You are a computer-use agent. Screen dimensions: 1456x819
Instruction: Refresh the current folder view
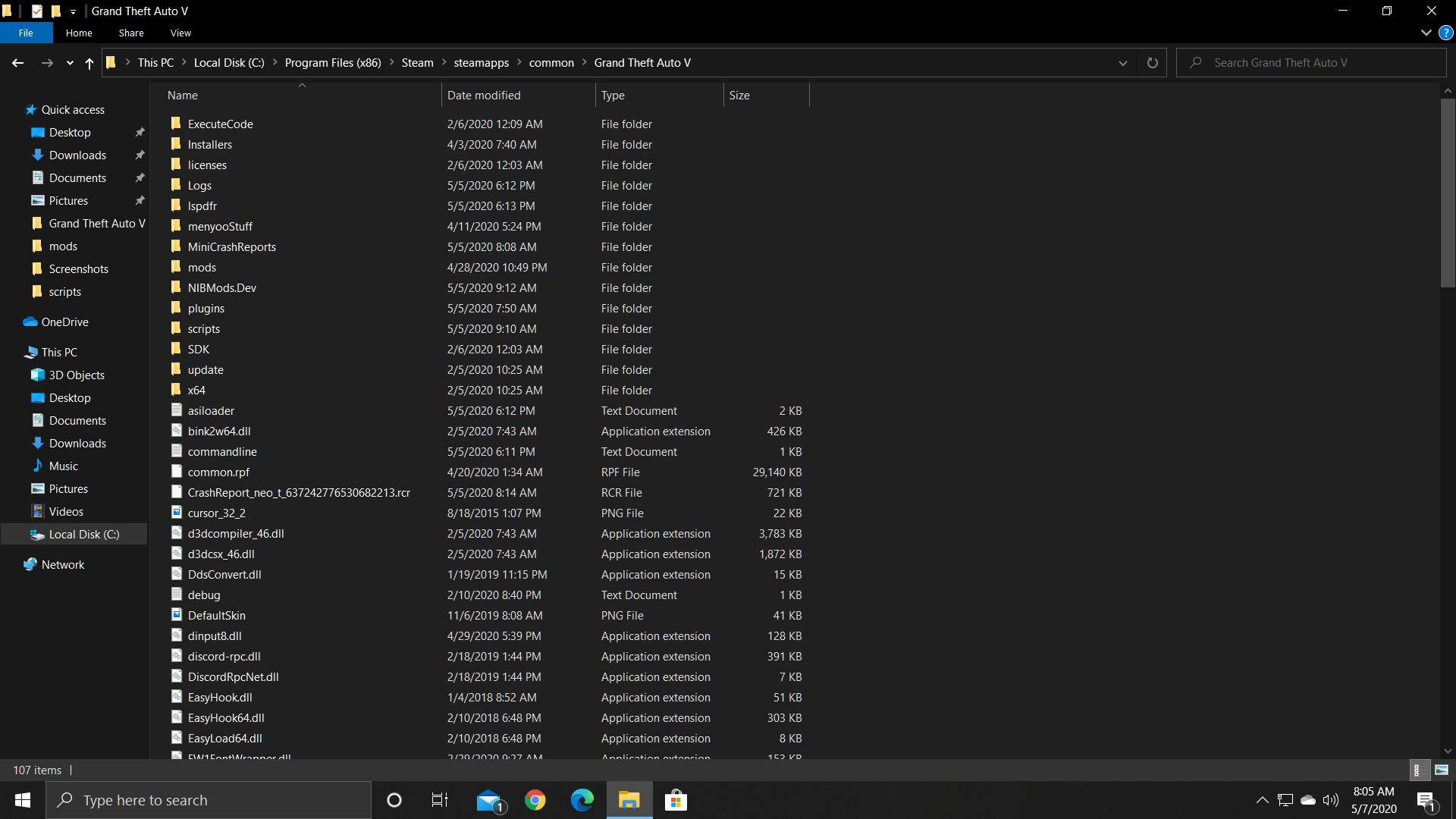pos(1152,63)
